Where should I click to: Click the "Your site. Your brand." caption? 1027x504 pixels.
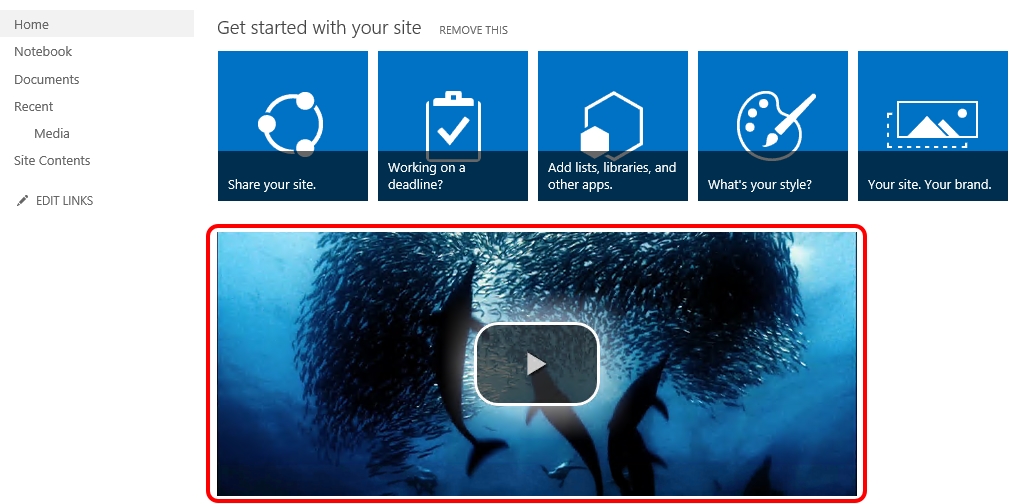pos(929,185)
